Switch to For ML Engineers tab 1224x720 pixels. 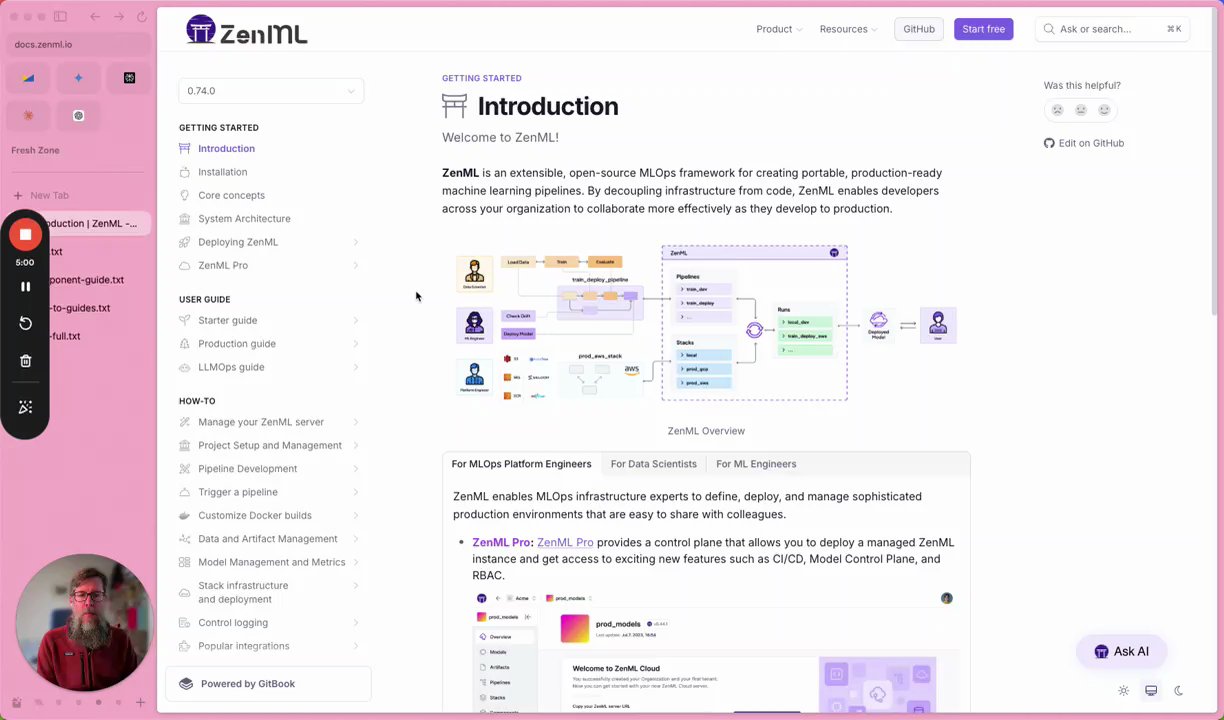click(756, 464)
